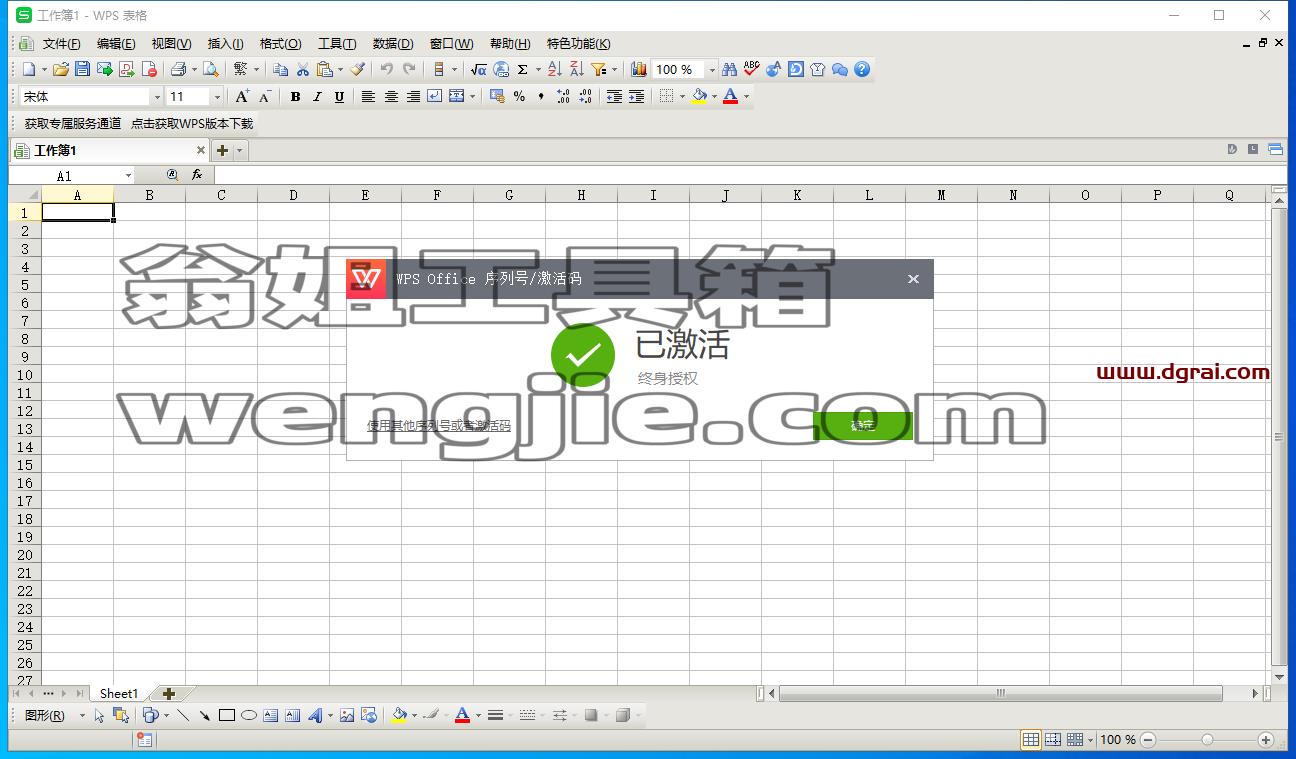
Task: Add a new sheet with the plus button
Action: coord(169,693)
